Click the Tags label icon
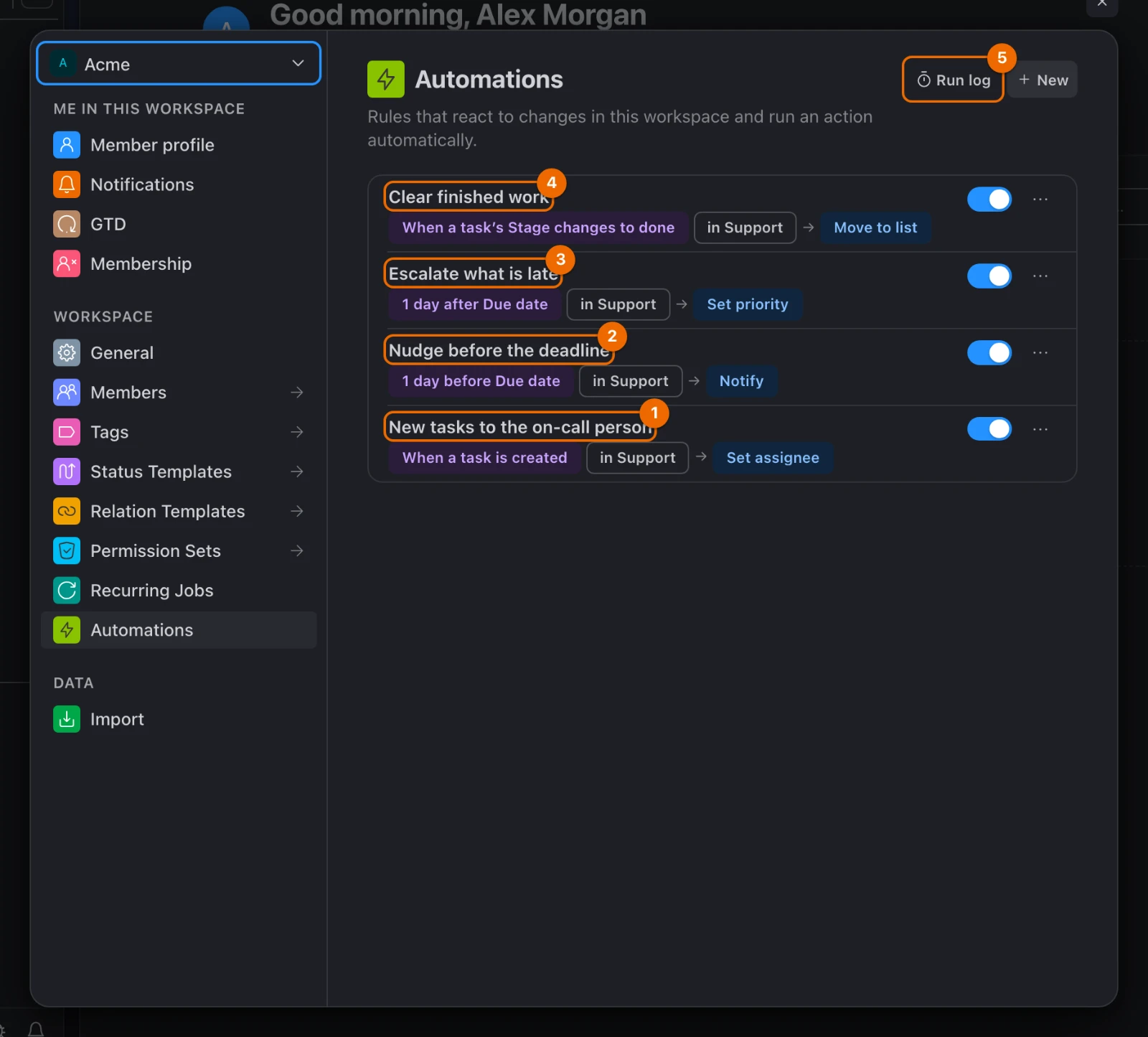 pos(67,432)
